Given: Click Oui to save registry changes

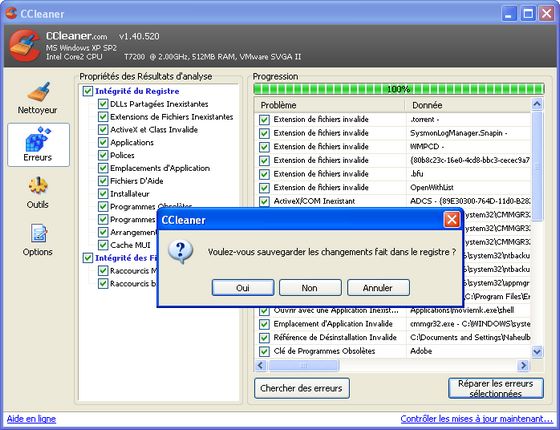Looking at the screenshot, I should coord(243,288).
